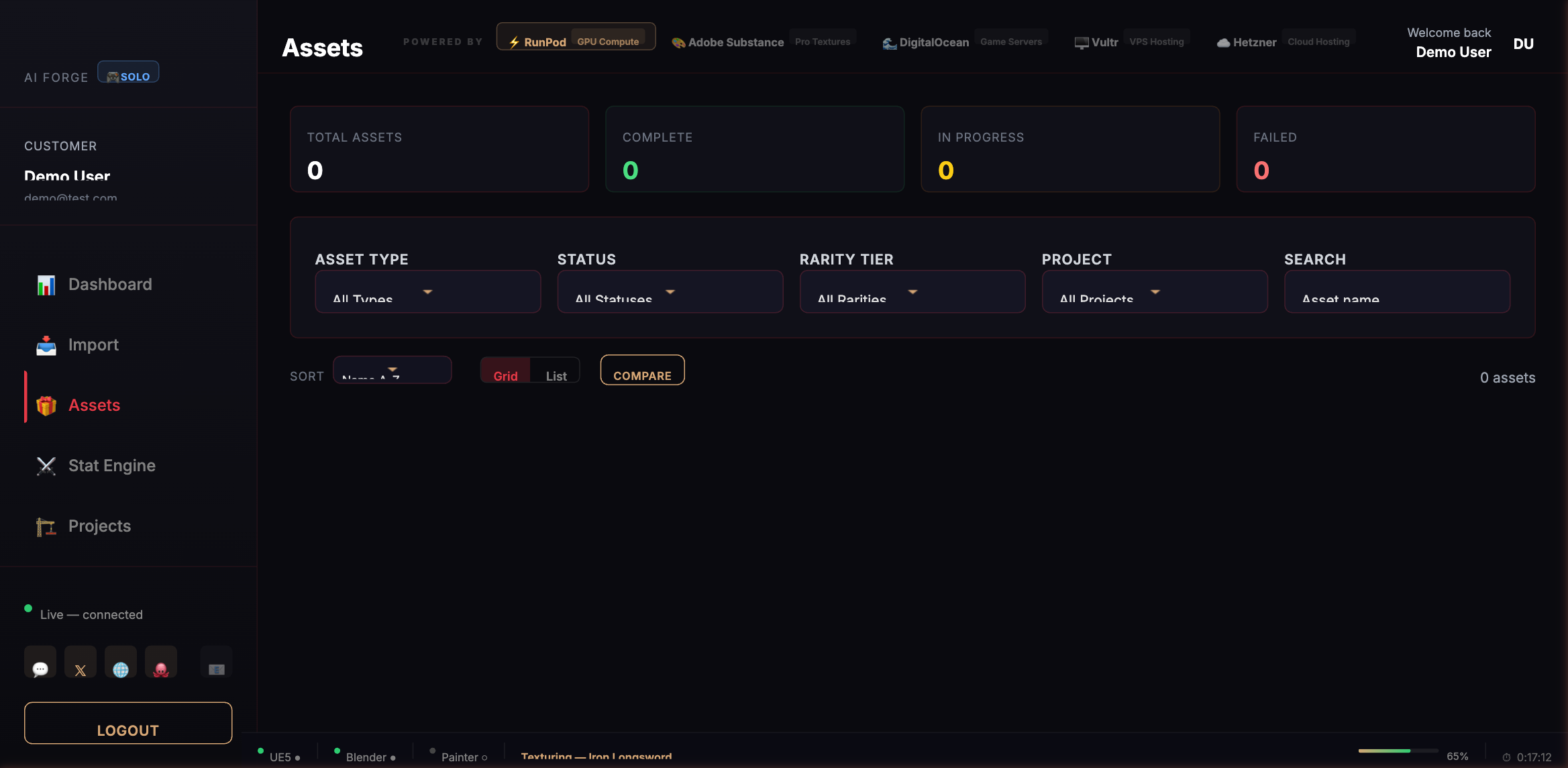Click the 65% progress bar
Screen dimensions: 1568x768
point(1398,751)
